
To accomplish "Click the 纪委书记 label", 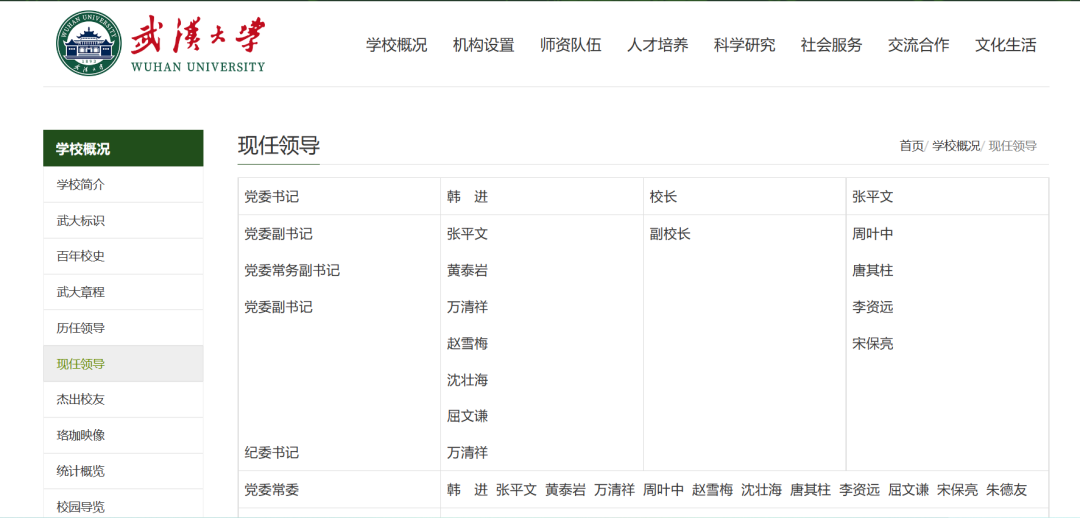I will 271,453.
